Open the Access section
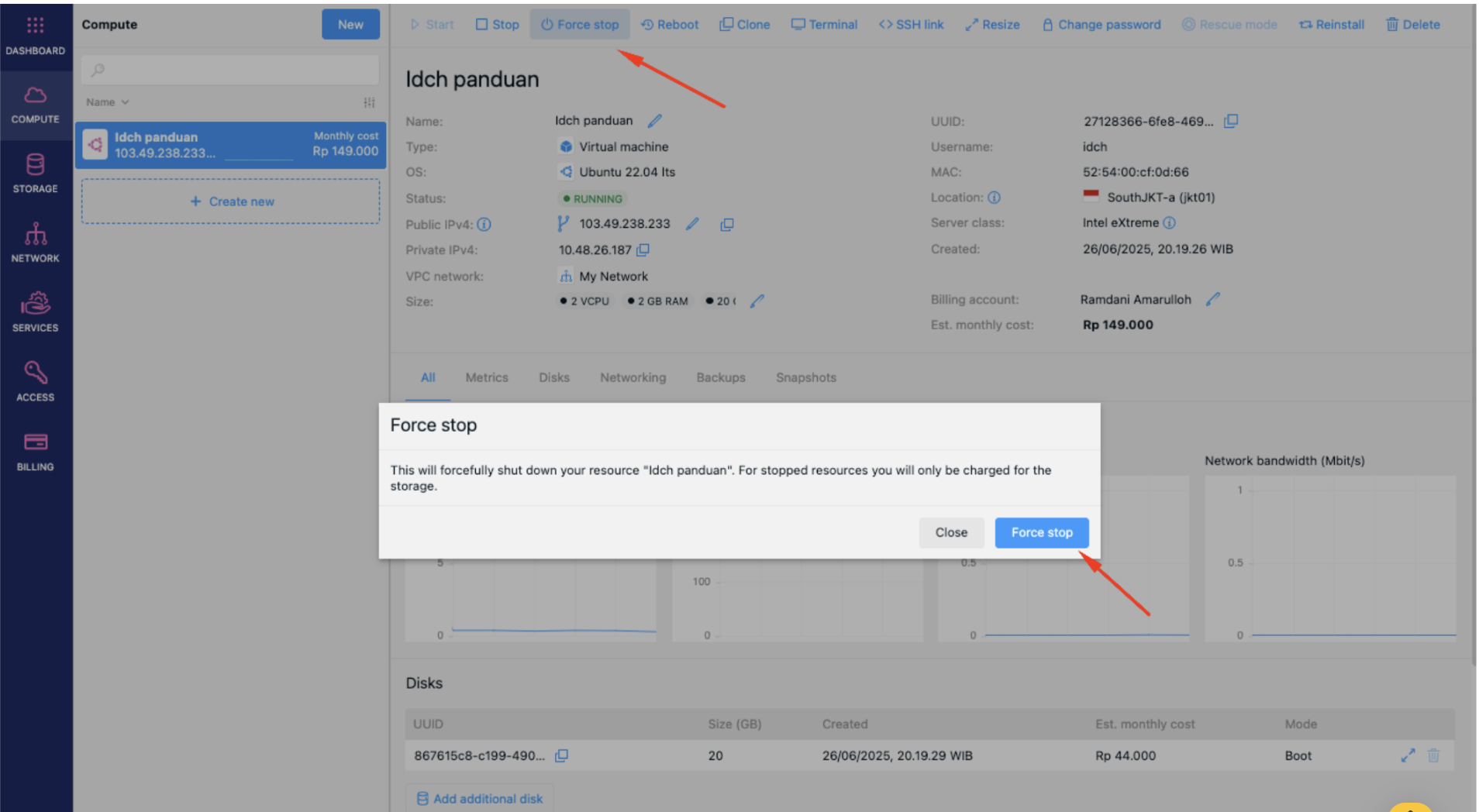Viewport: 1479px width, 812px height. [x=35, y=382]
